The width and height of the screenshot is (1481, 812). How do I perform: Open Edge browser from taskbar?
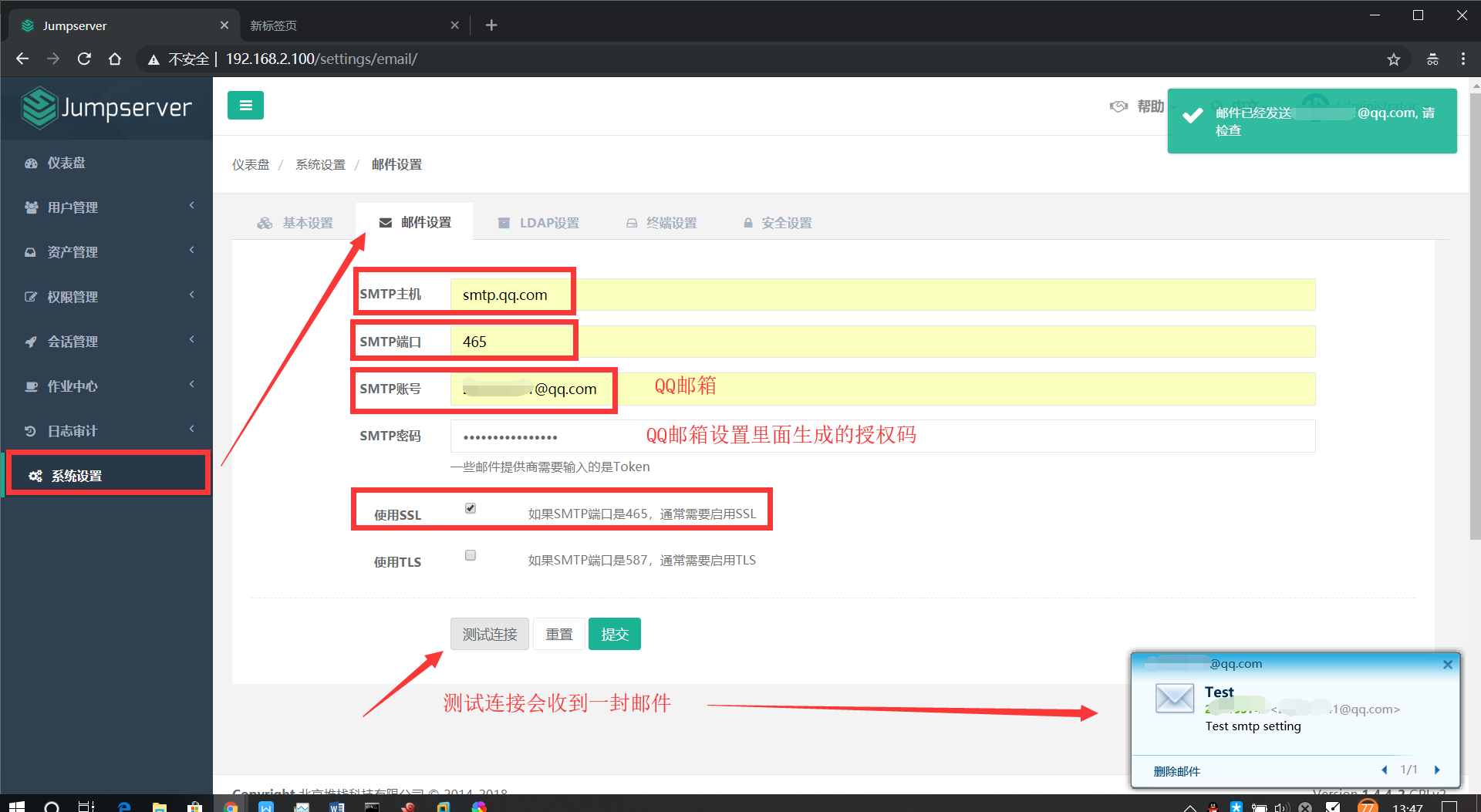point(124,807)
